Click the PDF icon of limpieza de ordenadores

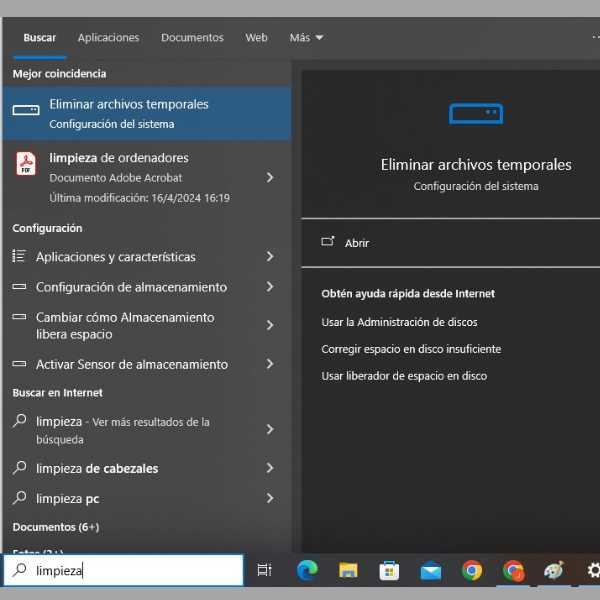coord(26,164)
